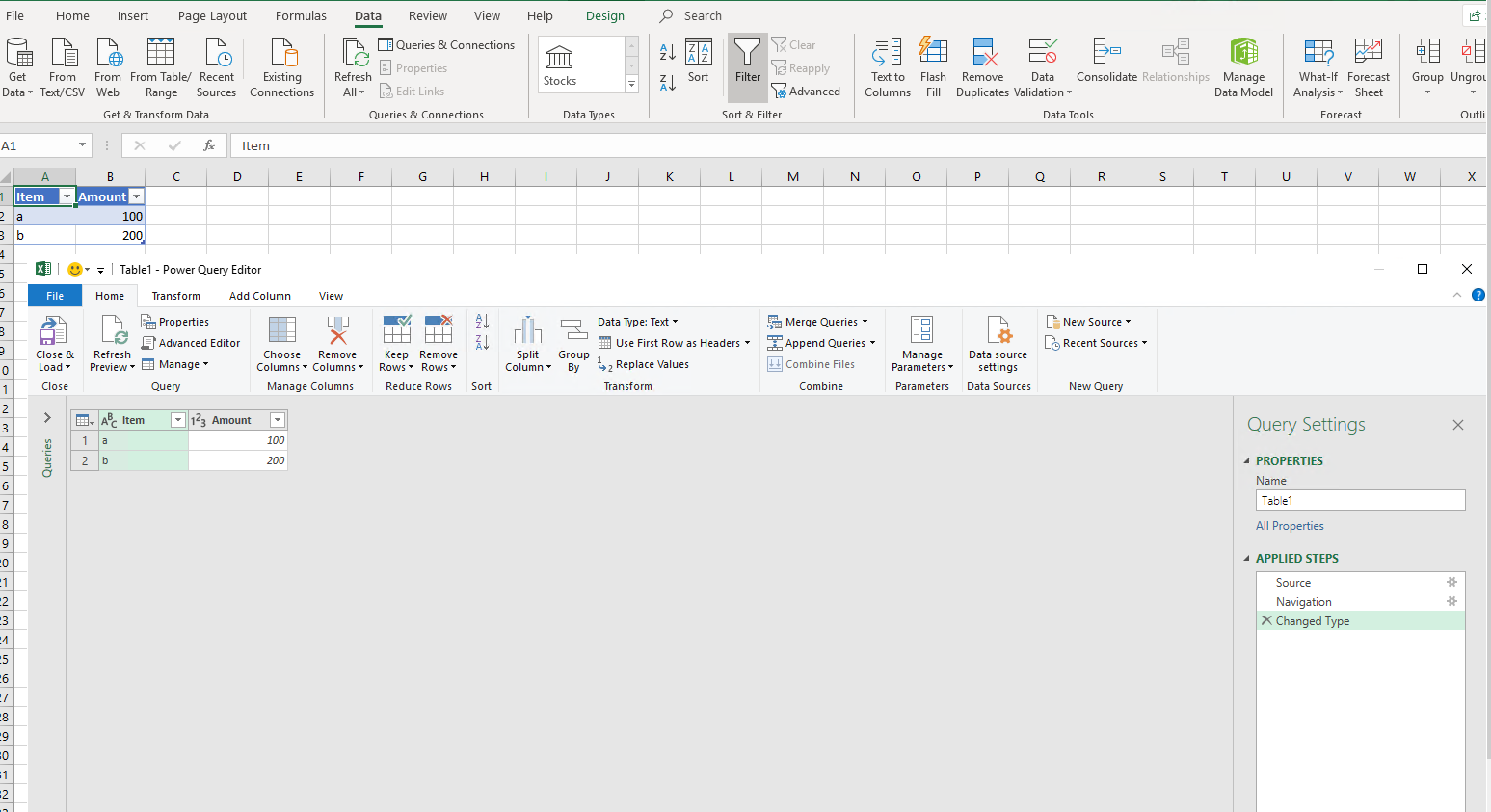Delete the Changed Type step
Image resolution: width=1491 pixels, height=812 pixels.
[1266, 621]
